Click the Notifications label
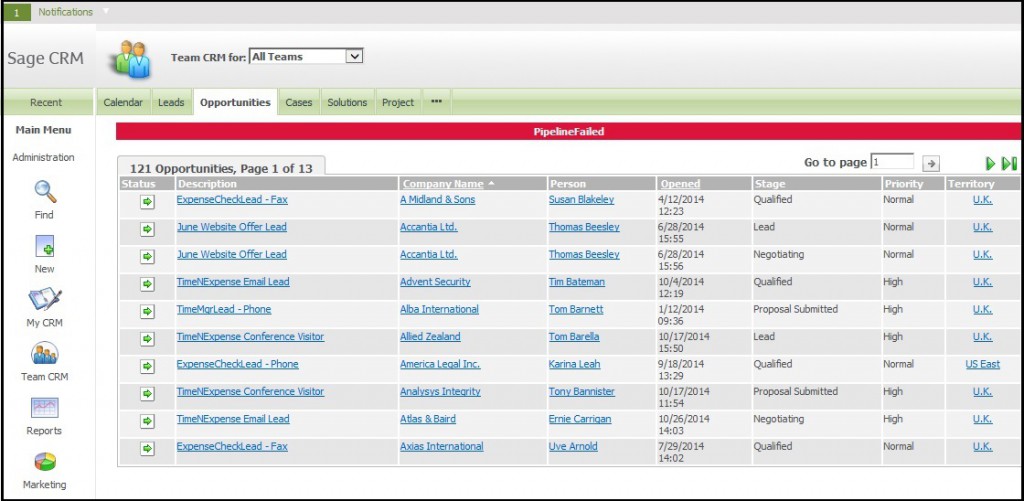Image resolution: width=1024 pixels, height=501 pixels. click(x=65, y=12)
